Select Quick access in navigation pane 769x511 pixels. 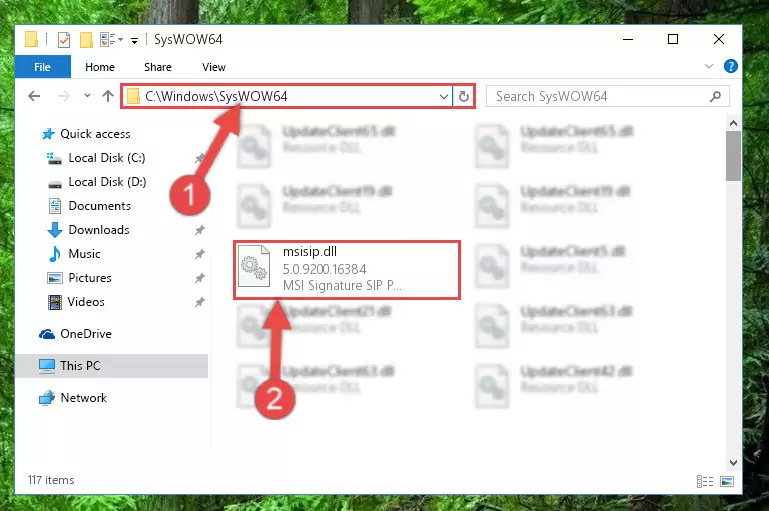(95, 134)
